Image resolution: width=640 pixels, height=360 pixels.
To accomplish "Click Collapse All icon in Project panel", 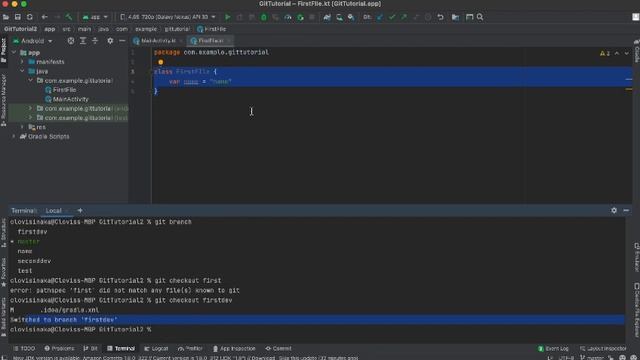I will [95, 41].
